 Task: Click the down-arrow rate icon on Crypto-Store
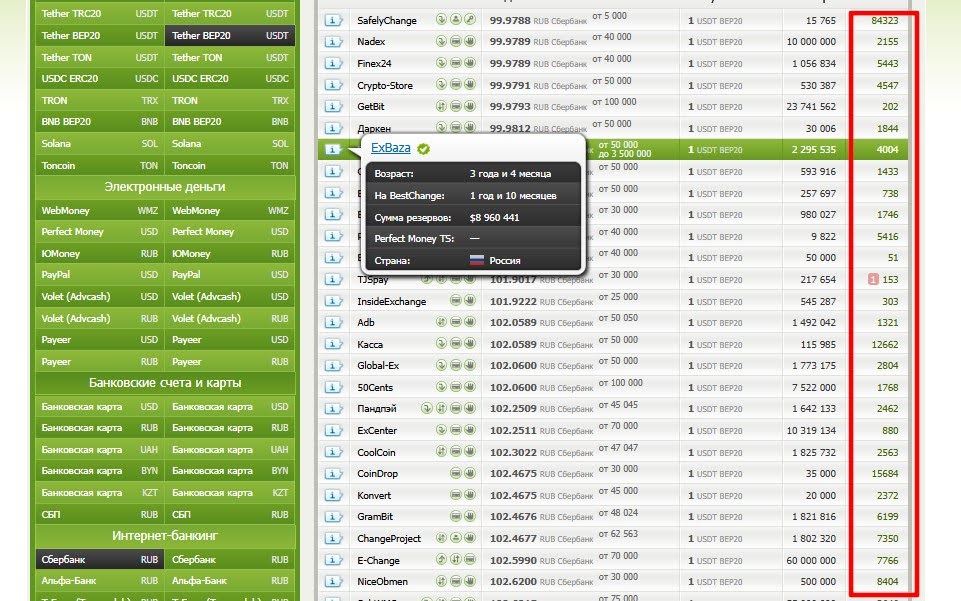[441, 85]
